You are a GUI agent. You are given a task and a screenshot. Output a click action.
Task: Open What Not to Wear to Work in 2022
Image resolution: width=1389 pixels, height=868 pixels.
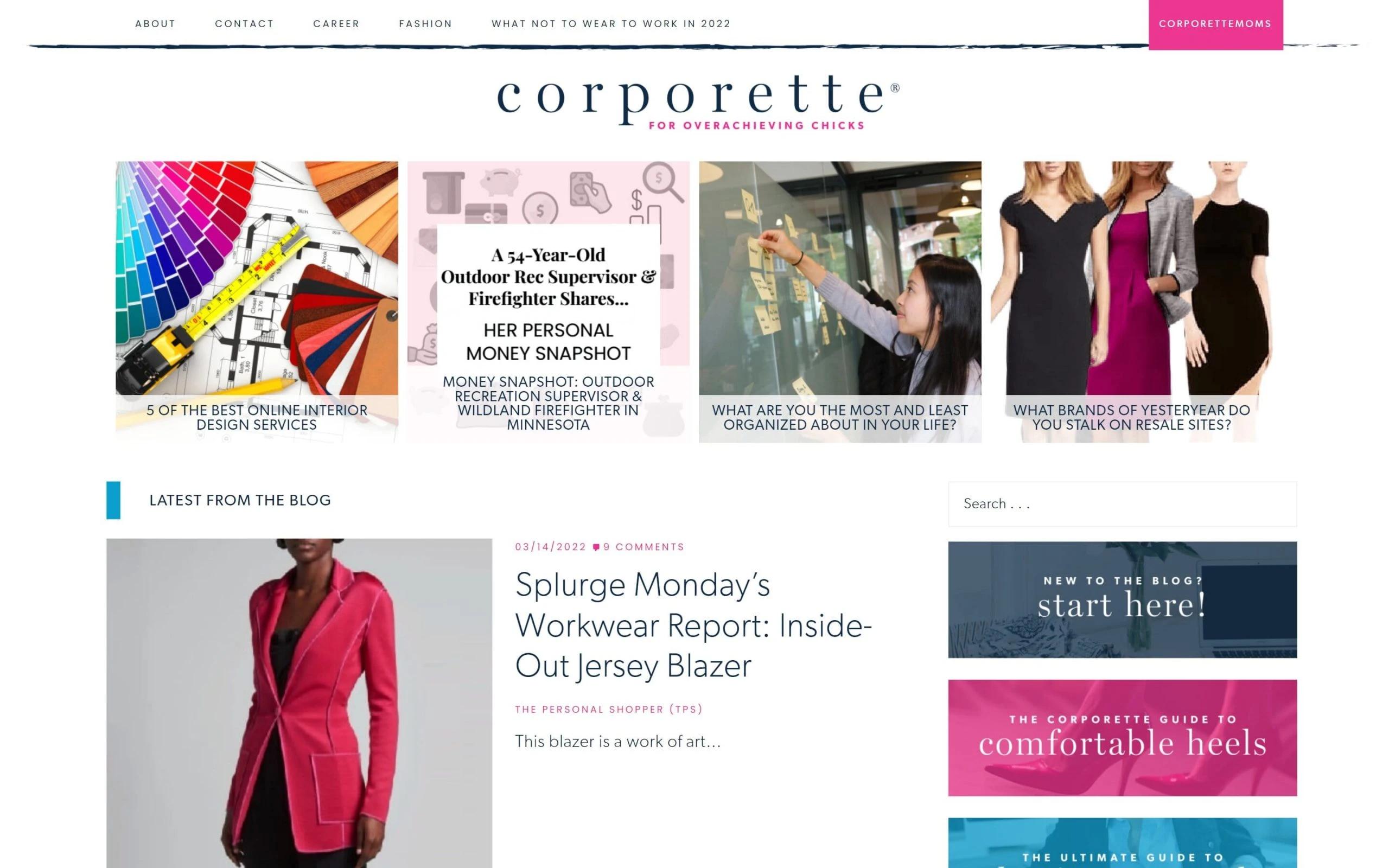point(611,23)
